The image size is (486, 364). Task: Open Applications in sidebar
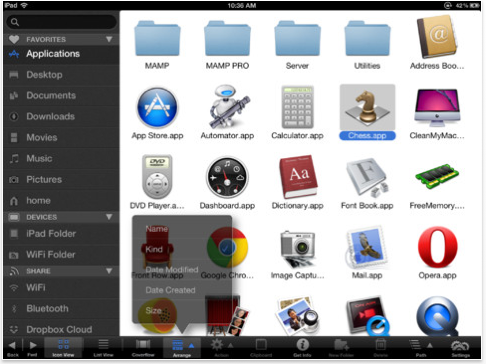point(61,54)
